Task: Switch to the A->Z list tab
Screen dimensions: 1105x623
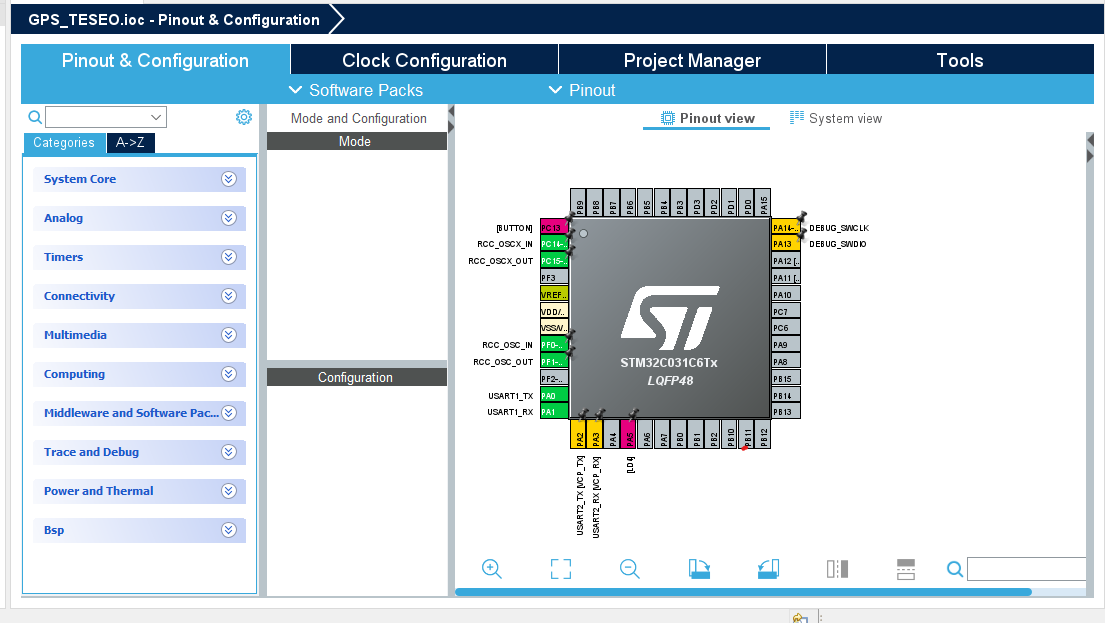Action: tap(130, 142)
